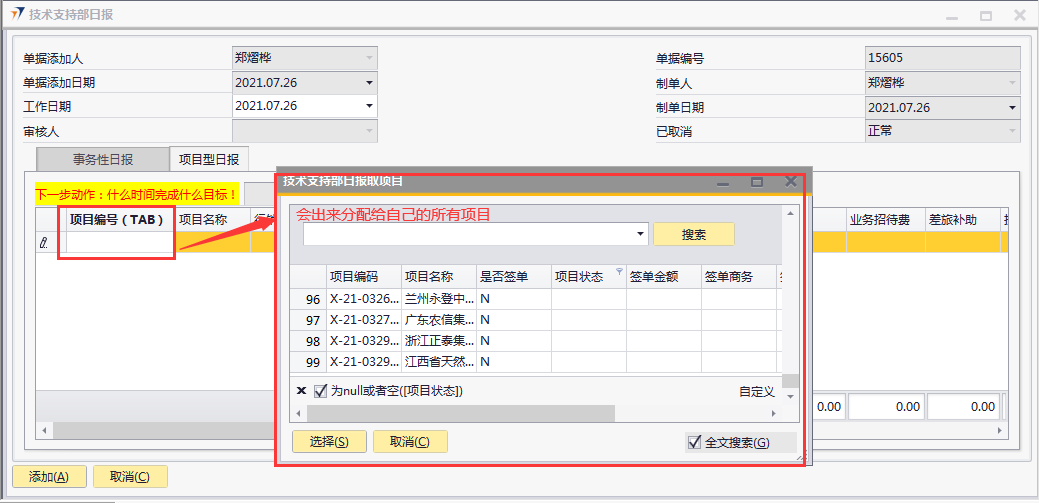The width and height of the screenshot is (1039, 503).
Task: Close the 技术支持部日报取项目 dialog
Action: tap(790, 181)
